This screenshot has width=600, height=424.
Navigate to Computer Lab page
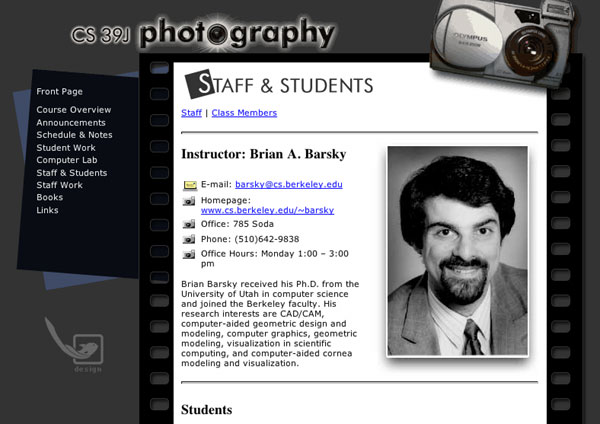click(x=67, y=160)
